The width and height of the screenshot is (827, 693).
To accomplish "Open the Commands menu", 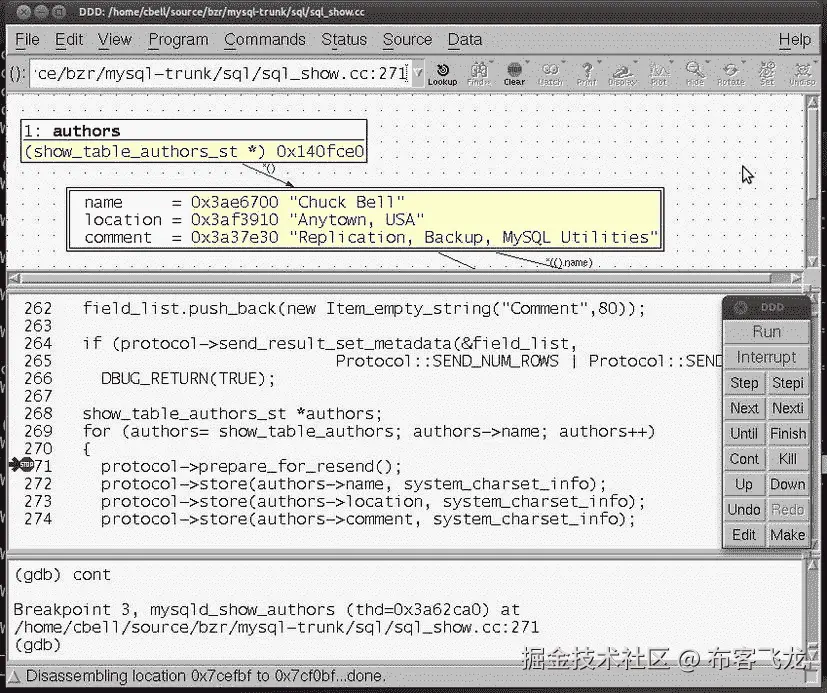I will (x=265, y=40).
